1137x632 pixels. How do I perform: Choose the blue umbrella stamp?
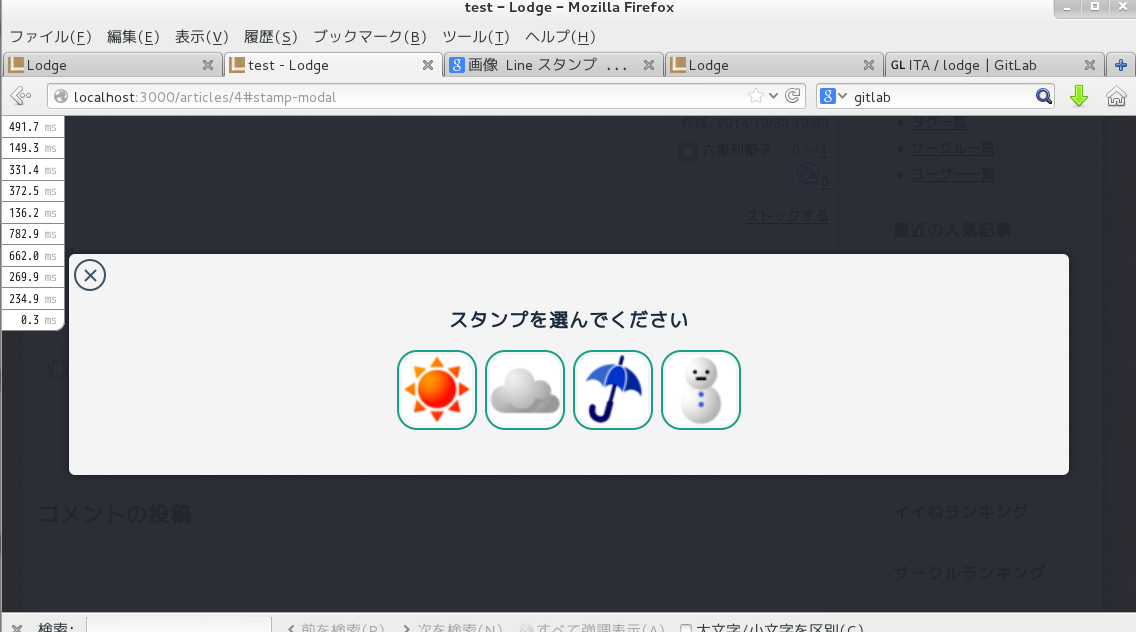pyautogui.click(x=613, y=390)
